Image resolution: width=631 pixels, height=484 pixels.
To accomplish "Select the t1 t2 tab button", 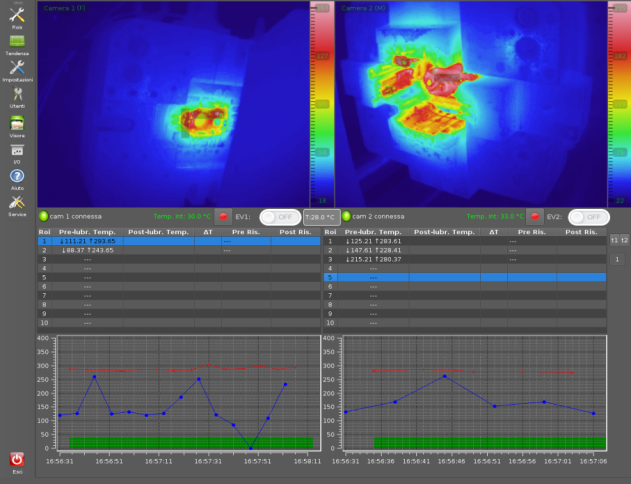I will click(x=619, y=240).
